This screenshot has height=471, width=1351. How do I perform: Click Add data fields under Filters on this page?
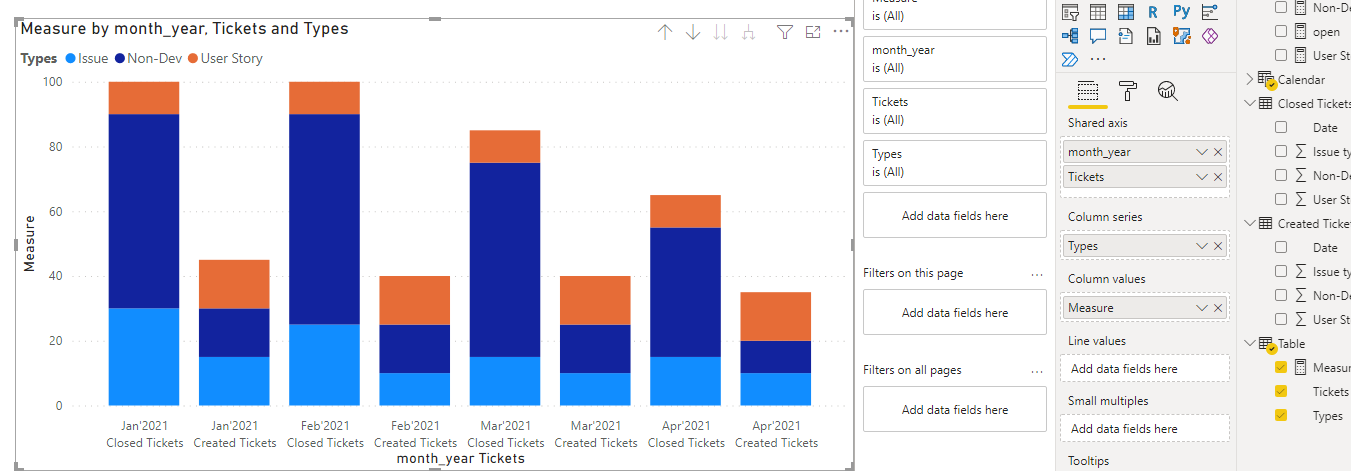(x=954, y=312)
